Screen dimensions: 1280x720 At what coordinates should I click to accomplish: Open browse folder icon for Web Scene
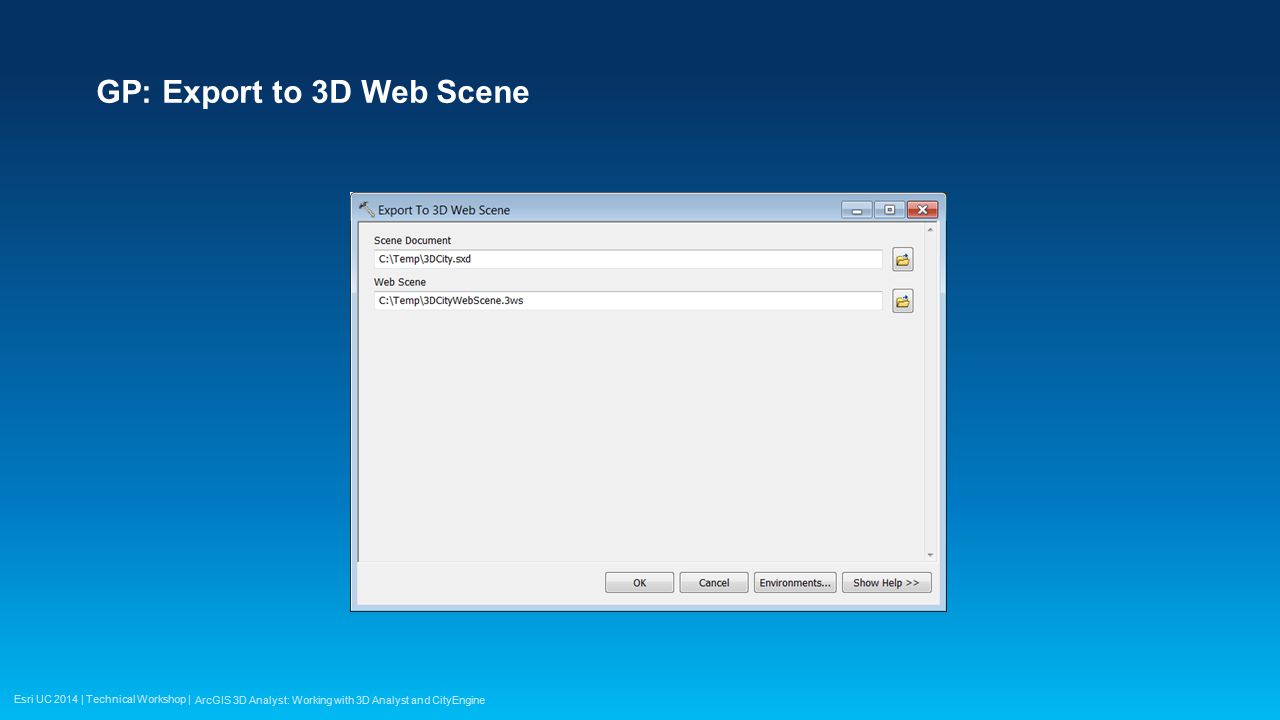point(903,301)
